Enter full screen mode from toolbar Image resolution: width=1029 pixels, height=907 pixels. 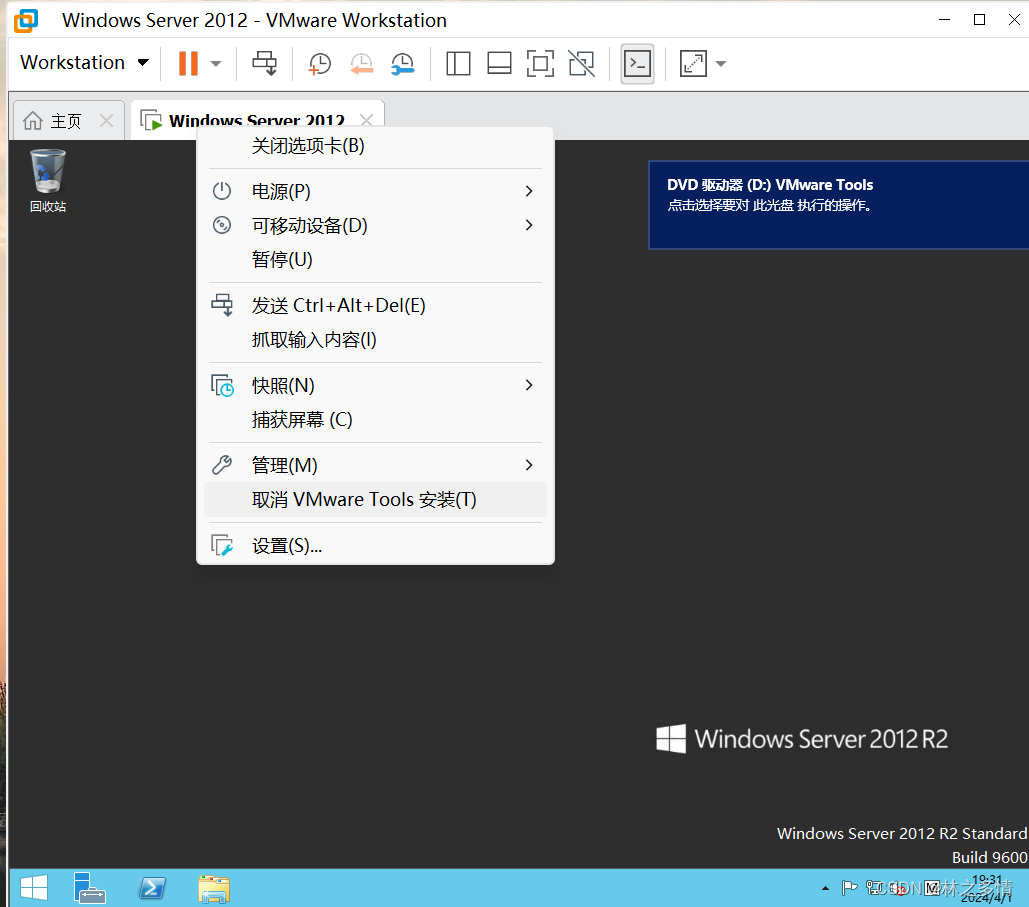(x=540, y=64)
